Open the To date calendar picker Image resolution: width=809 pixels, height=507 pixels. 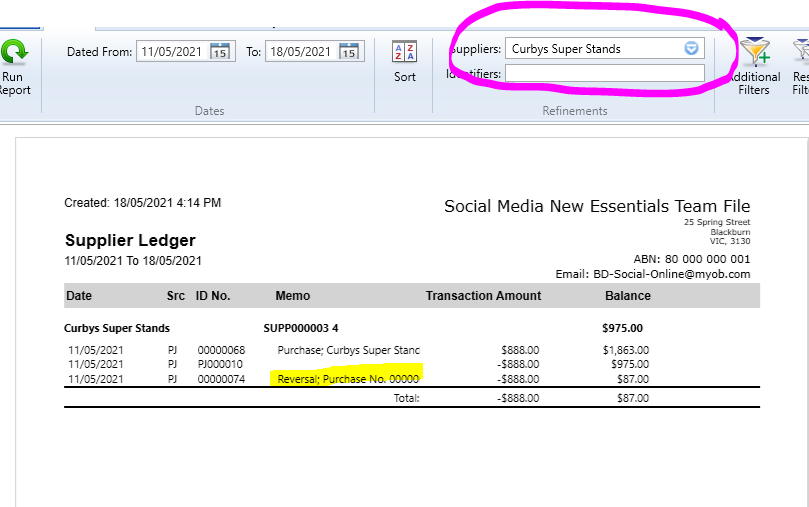click(x=349, y=52)
